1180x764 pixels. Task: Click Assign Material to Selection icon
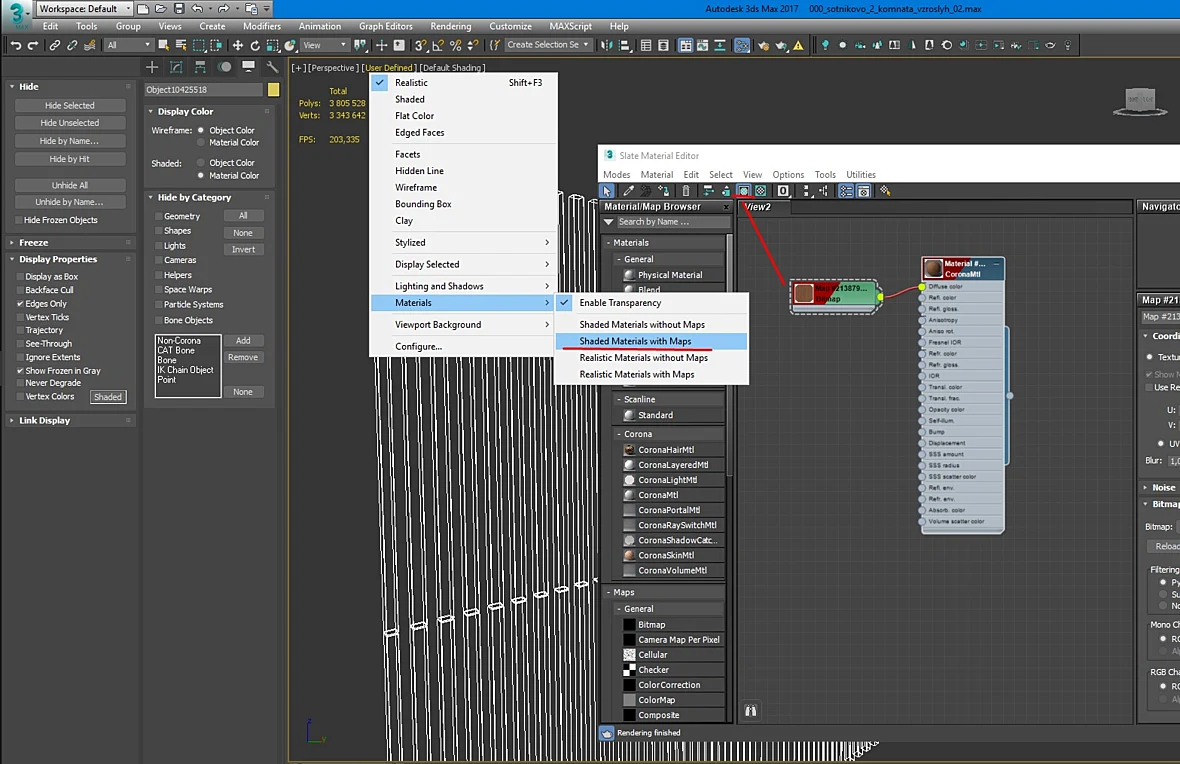click(x=664, y=191)
